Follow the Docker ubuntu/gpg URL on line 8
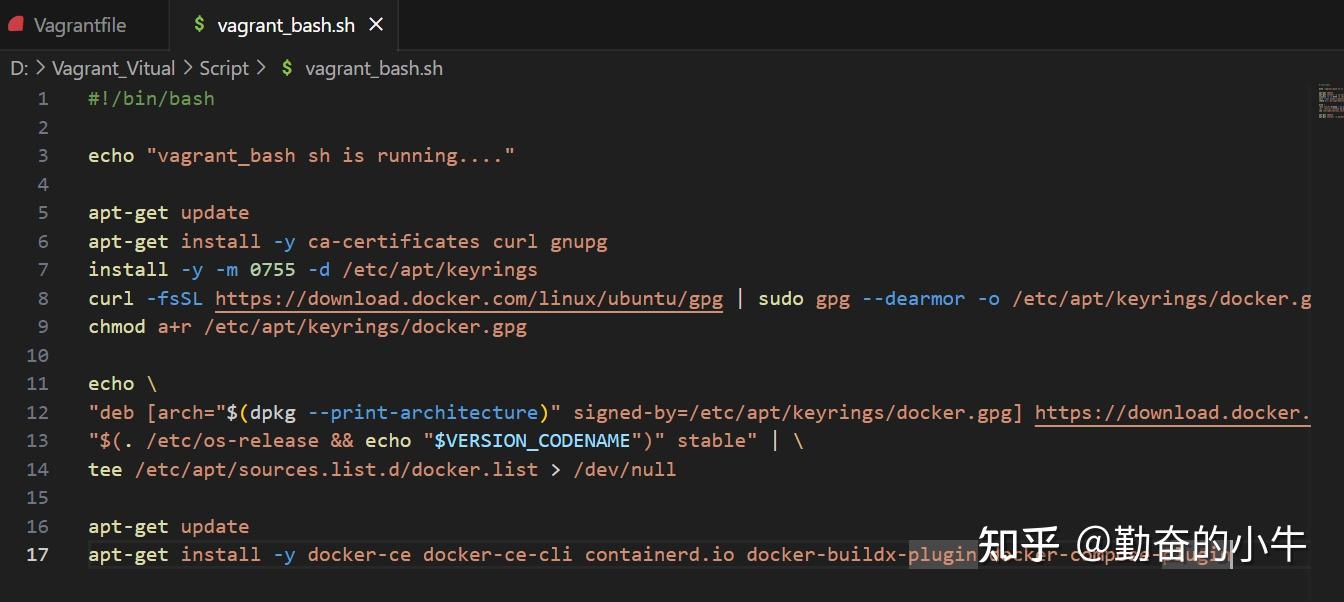This screenshot has width=1344, height=602. click(469, 298)
